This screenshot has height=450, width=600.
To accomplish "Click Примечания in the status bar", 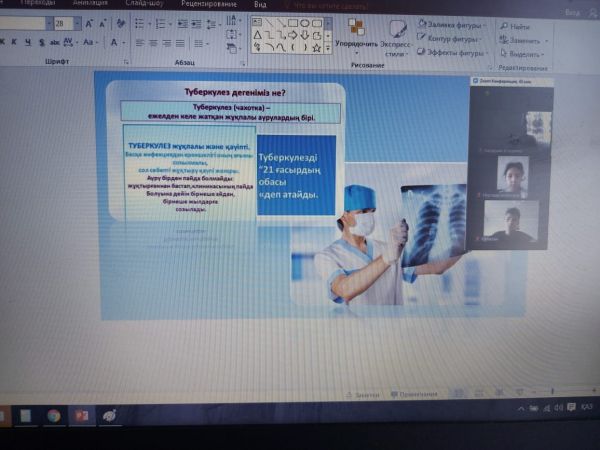I will pos(414,394).
